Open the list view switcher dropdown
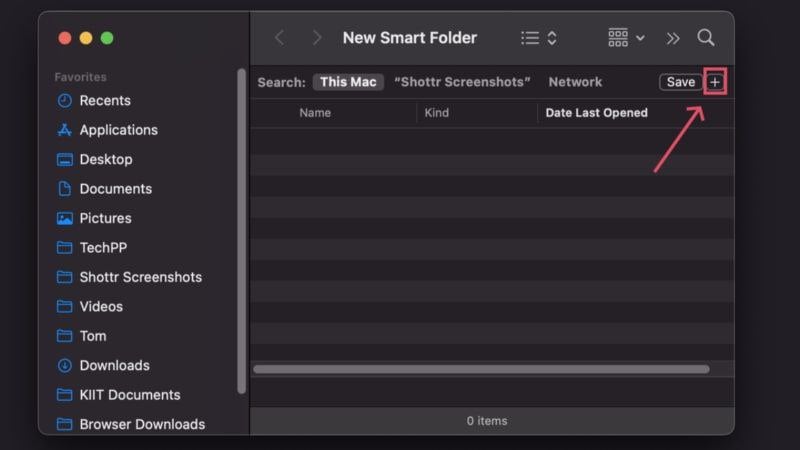Viewport: 800px width, 450px height. (x=538, y=38)
